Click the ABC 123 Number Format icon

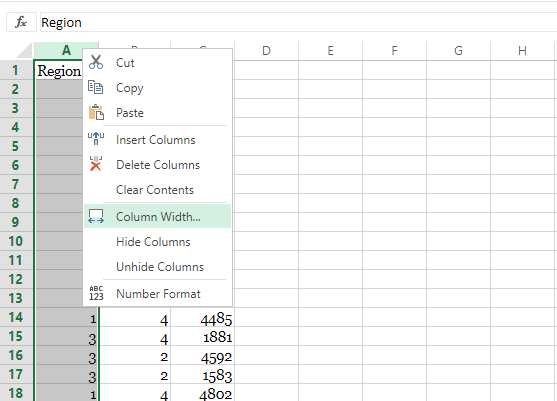[96, 293]
